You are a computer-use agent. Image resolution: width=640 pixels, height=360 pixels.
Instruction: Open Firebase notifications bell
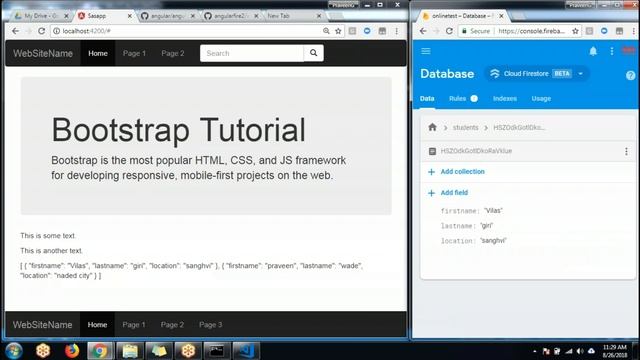[x=593, y=51]
